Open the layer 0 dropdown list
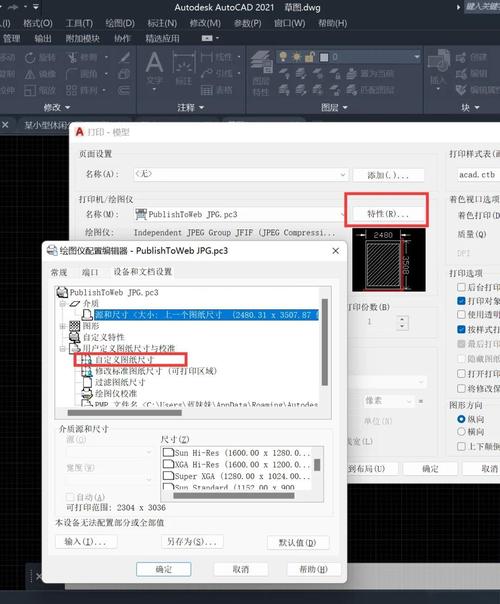The height and width of the screenshot is (604, 500). pos(416,57)
